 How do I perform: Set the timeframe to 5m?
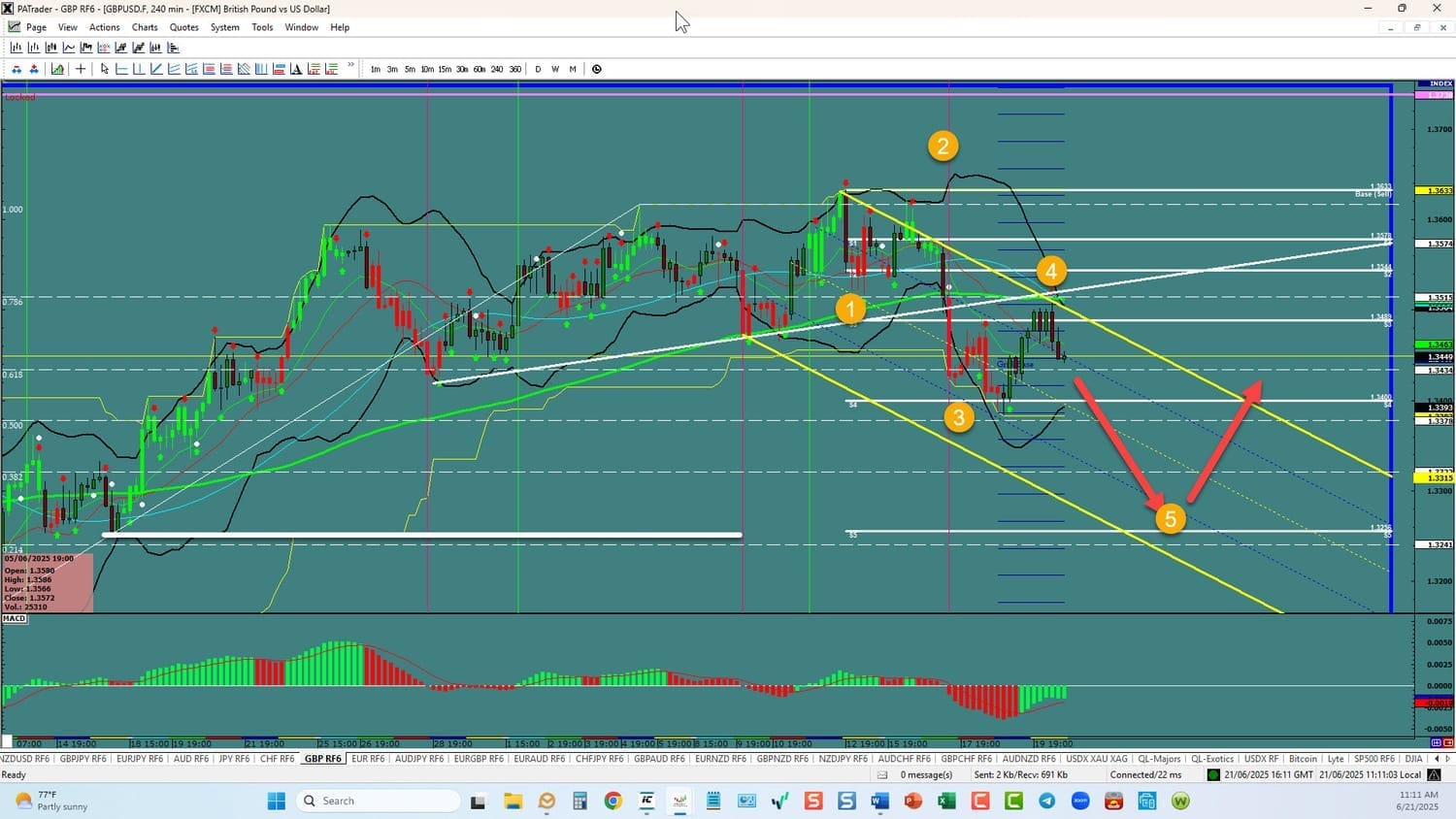pos(410,69)
